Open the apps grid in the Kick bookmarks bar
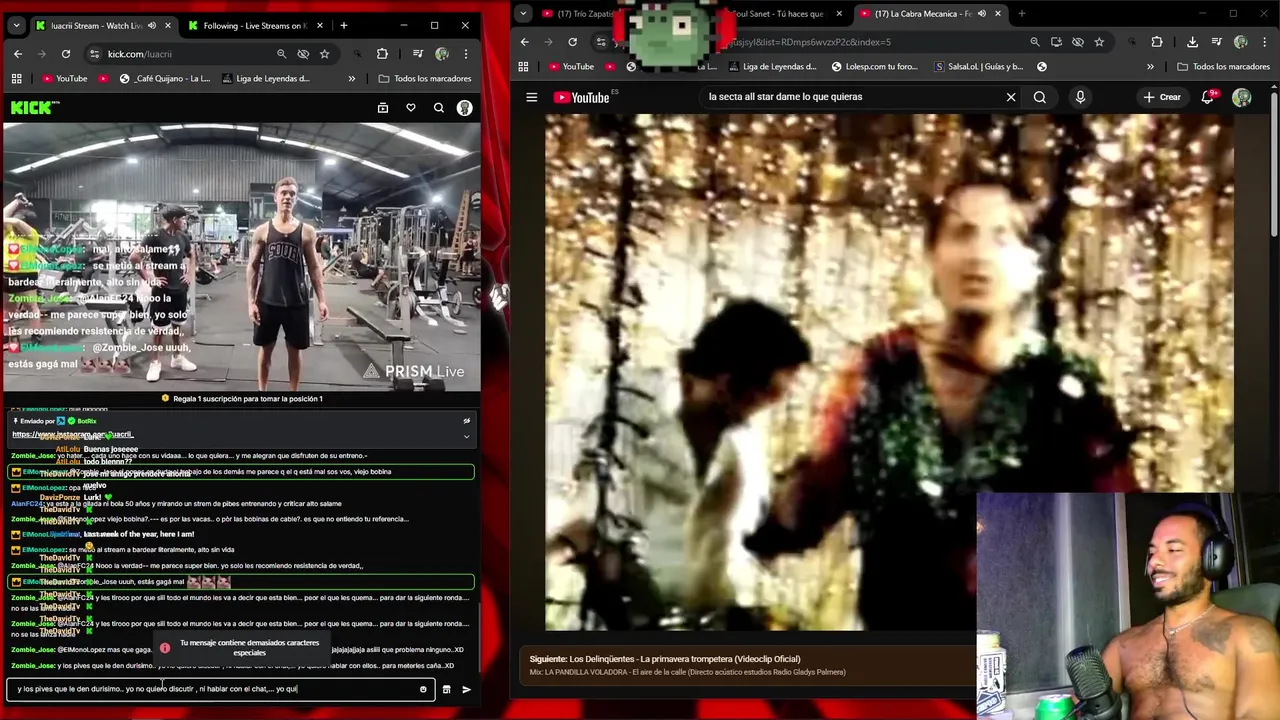This screenshot has width=1280, height=720. point(16,78)
